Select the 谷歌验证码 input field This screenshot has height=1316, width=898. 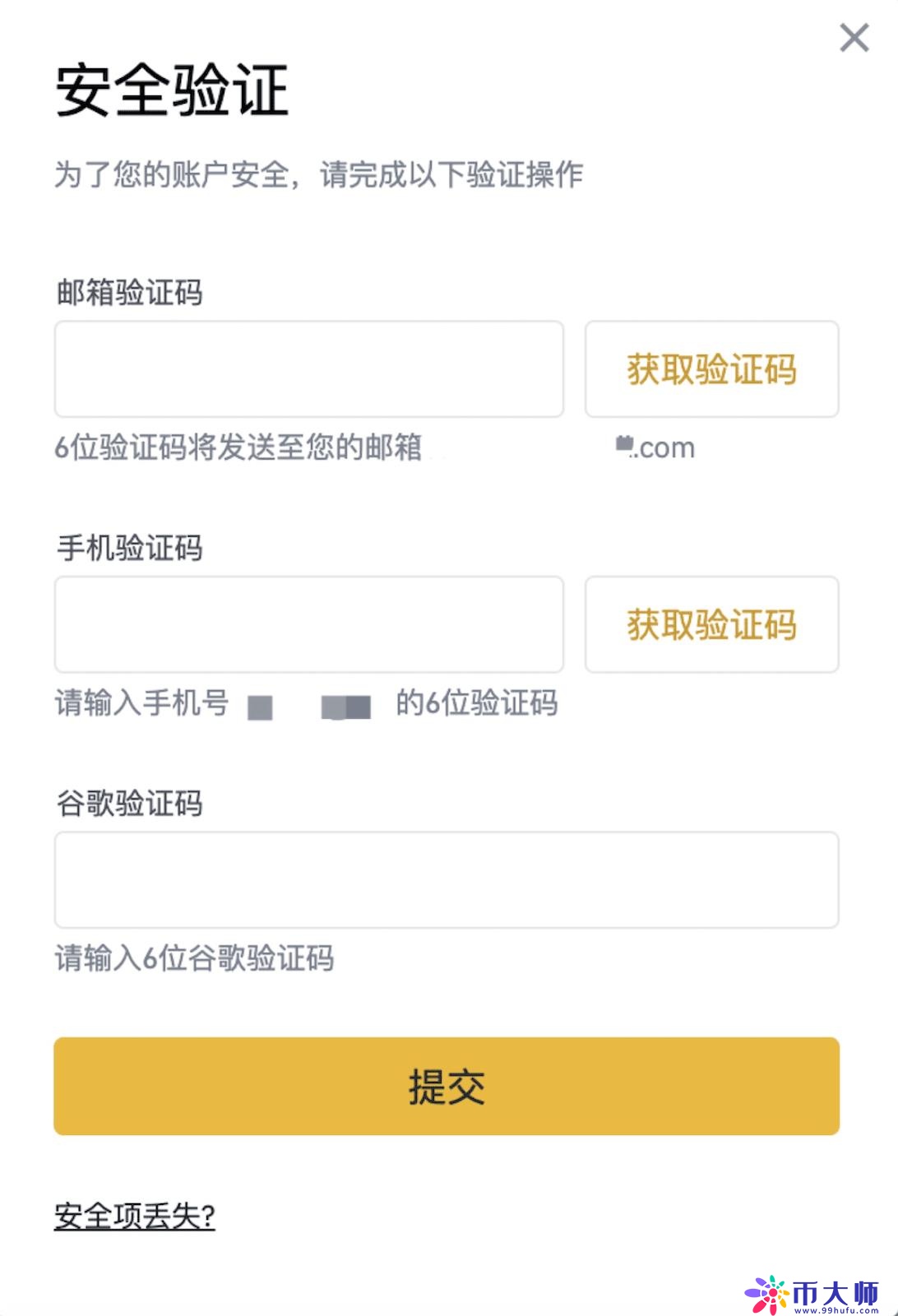pyautogui.click(x=446, y=879)
